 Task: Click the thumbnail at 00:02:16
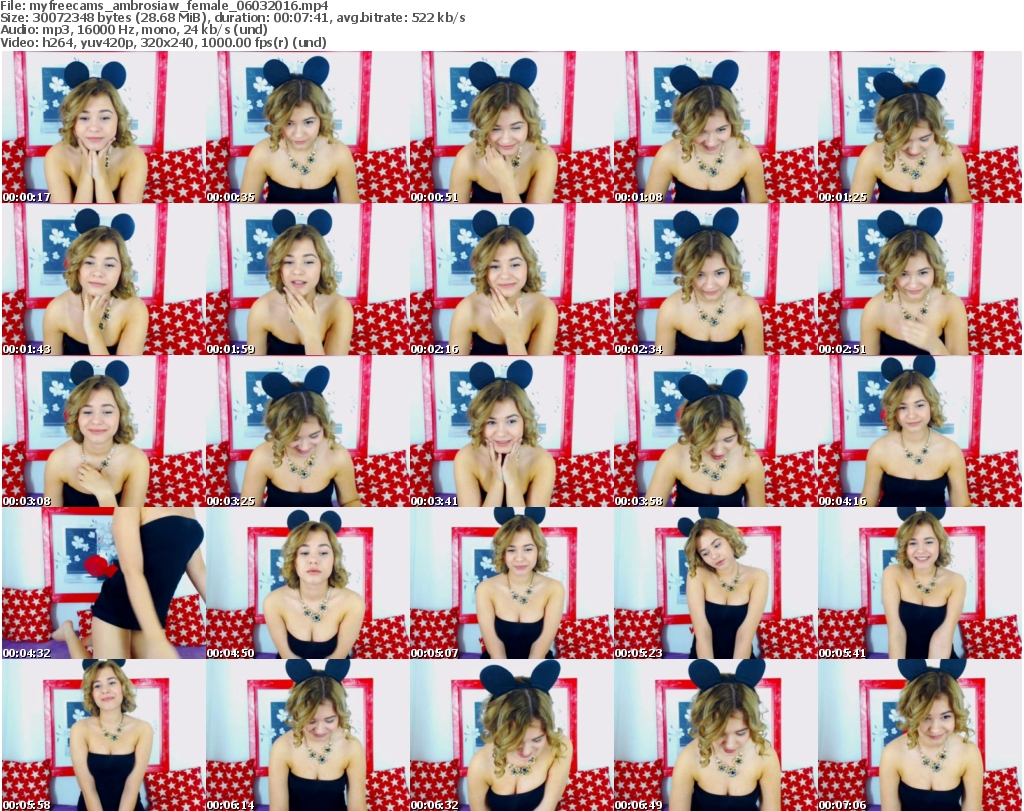pos(510,280)
